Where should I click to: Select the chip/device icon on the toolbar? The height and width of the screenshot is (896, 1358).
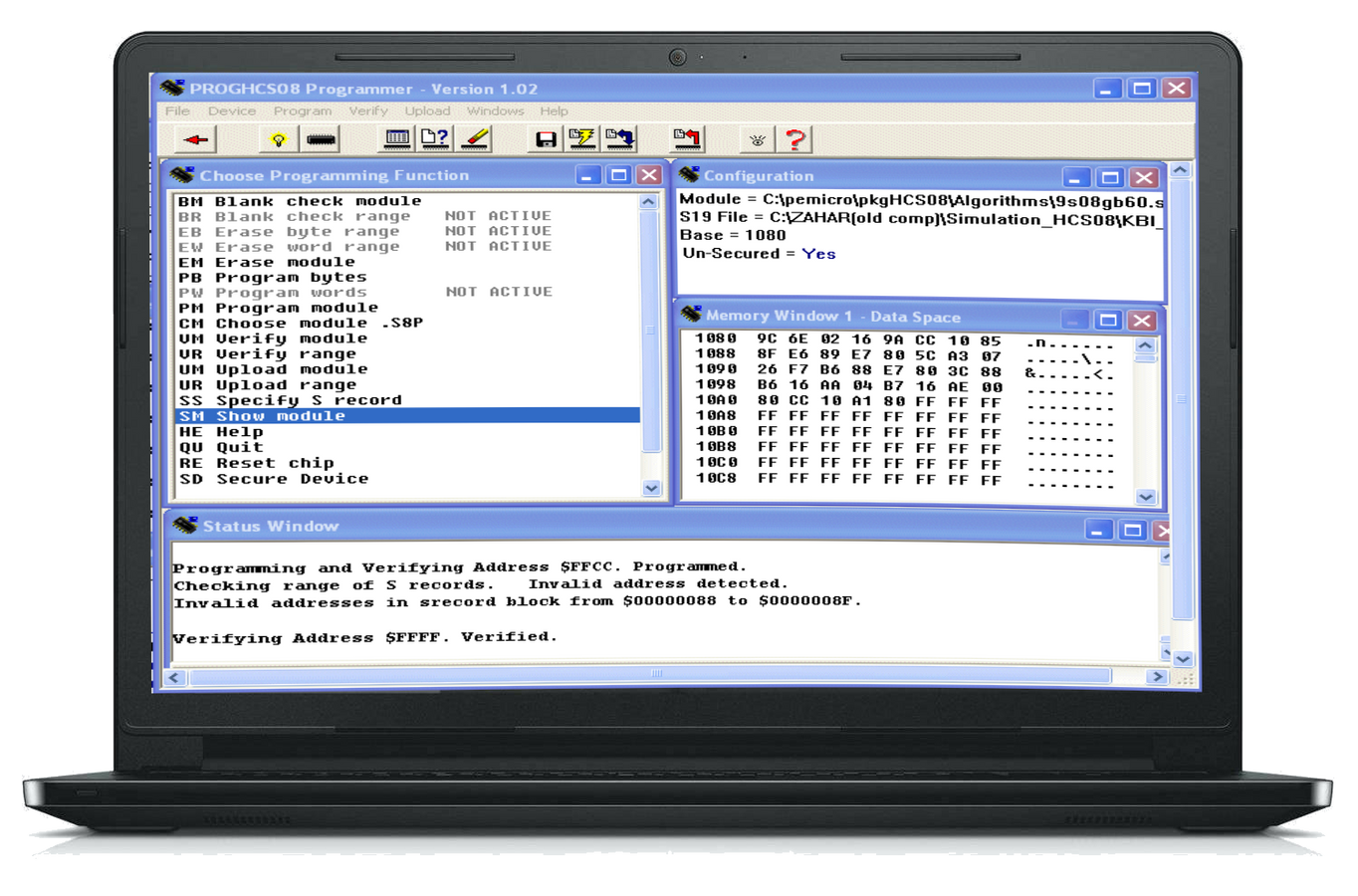(x=321, y=138)
